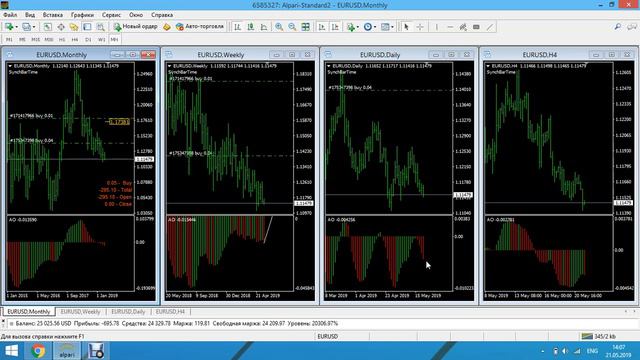640x360 pixels.
Task: Launch MetaEditor with the yellow diamond icon
Action: pos(167,27)
